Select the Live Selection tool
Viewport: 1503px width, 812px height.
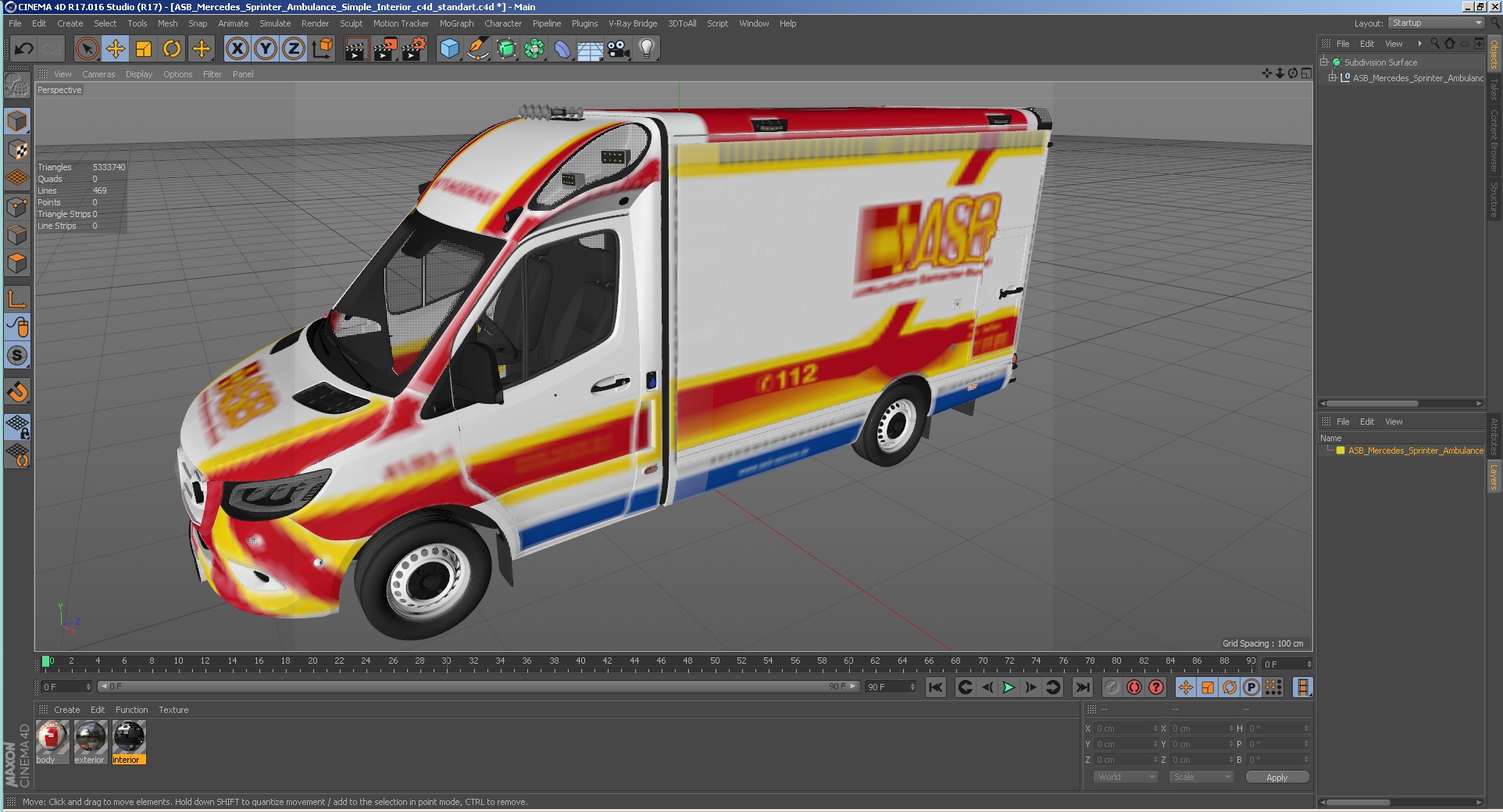[x=87, y=49]
